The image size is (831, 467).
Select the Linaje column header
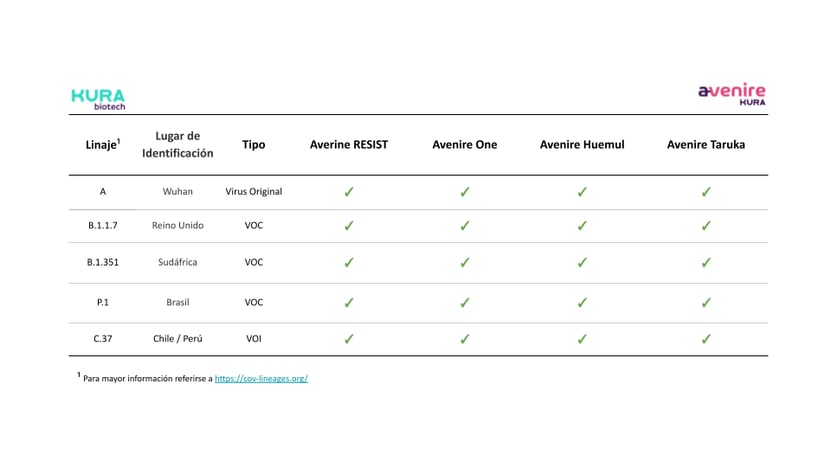[103, 144]
